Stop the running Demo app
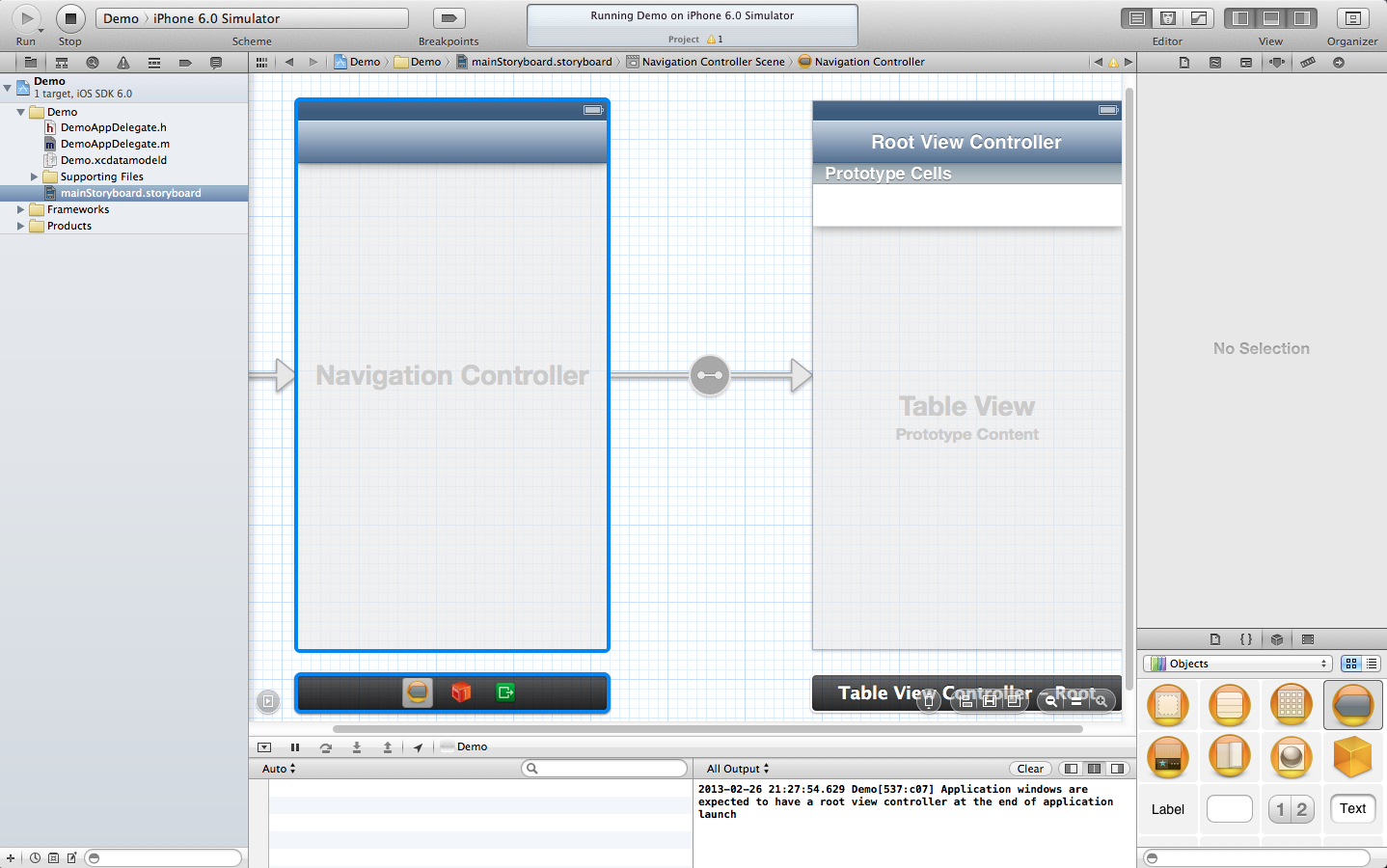Viewport: 1387px width, 868px height. tap(70, 18)
